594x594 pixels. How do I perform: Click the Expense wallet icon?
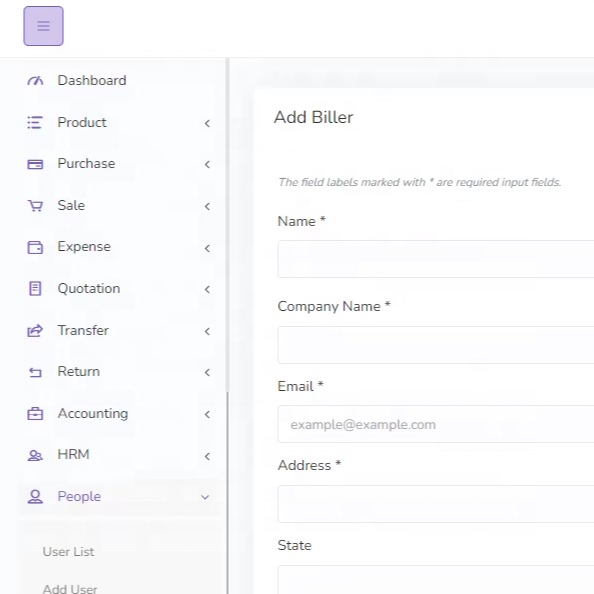click(x=35, y=247)
